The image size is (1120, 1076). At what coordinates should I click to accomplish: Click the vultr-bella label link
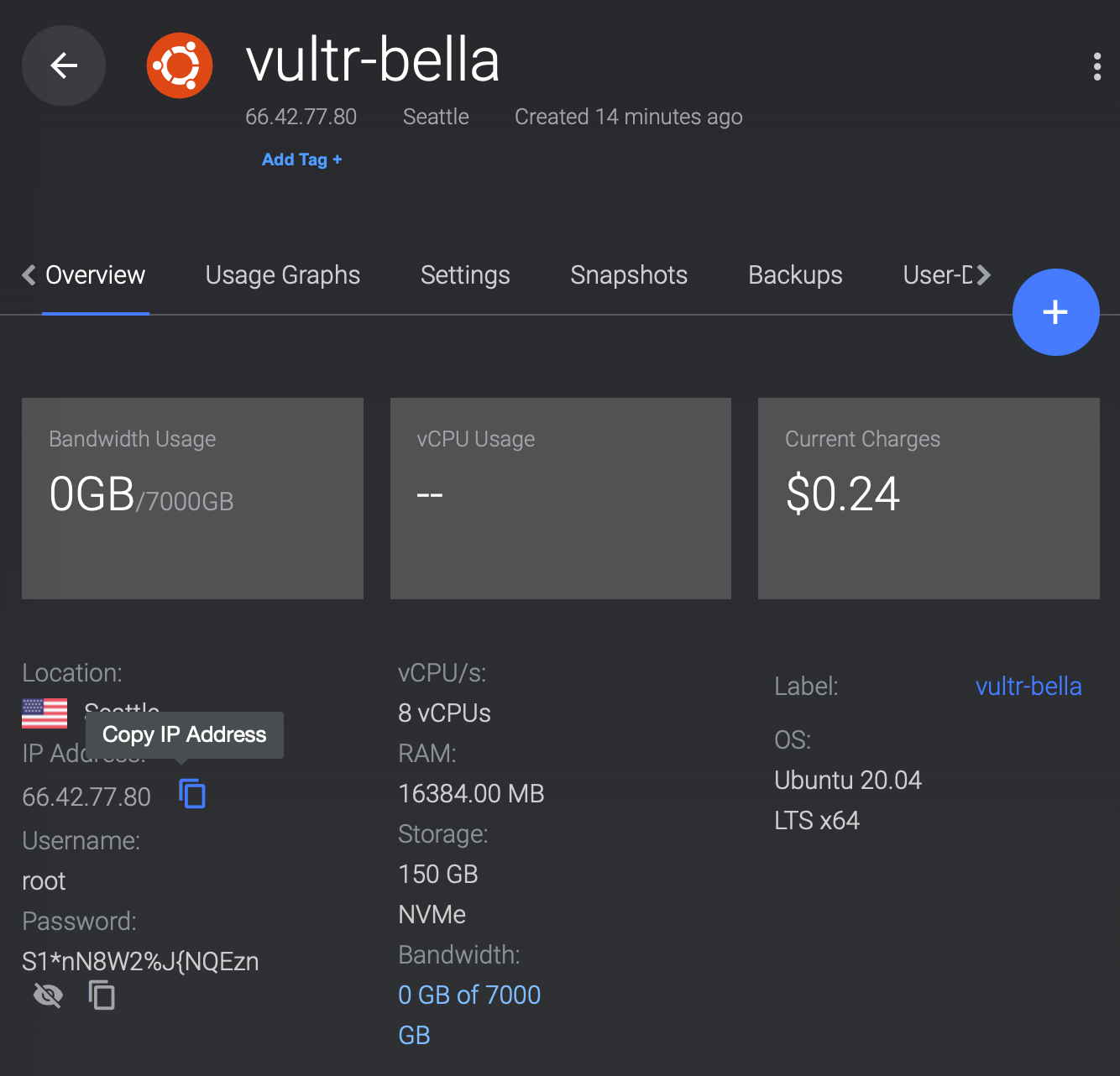click(x=1028, y=687)
